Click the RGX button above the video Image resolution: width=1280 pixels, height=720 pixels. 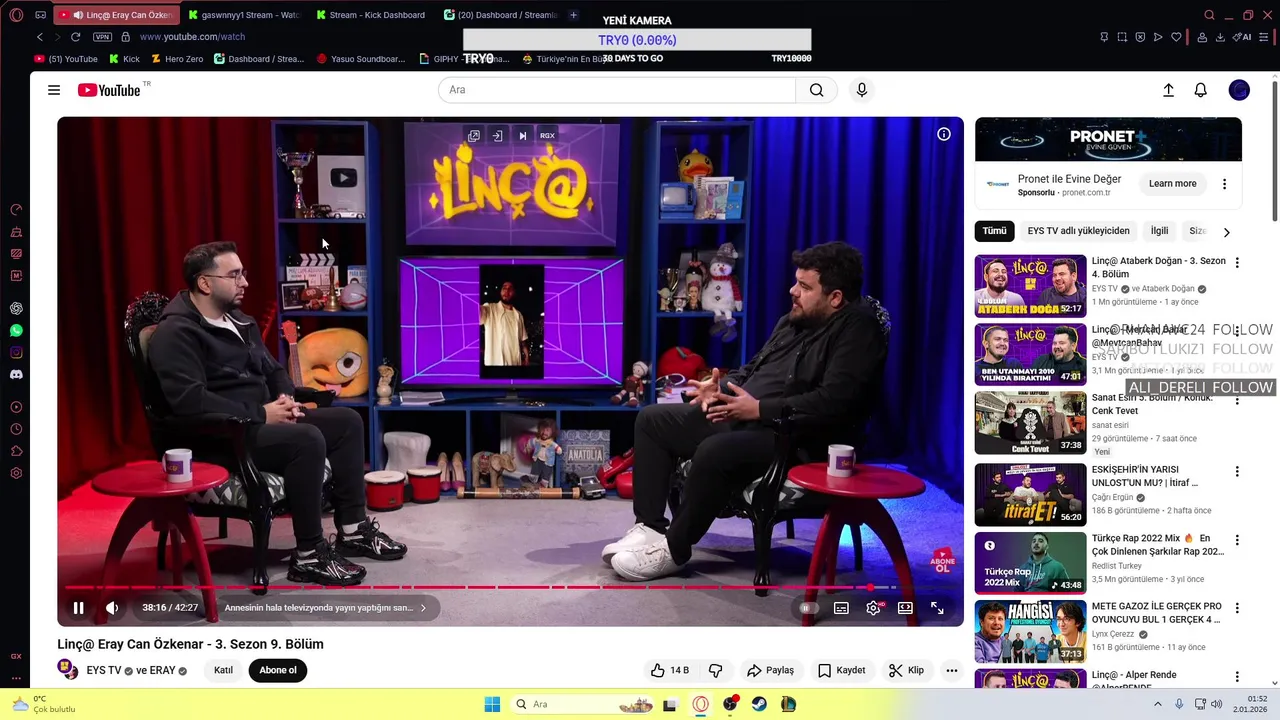tap(547, 136)
